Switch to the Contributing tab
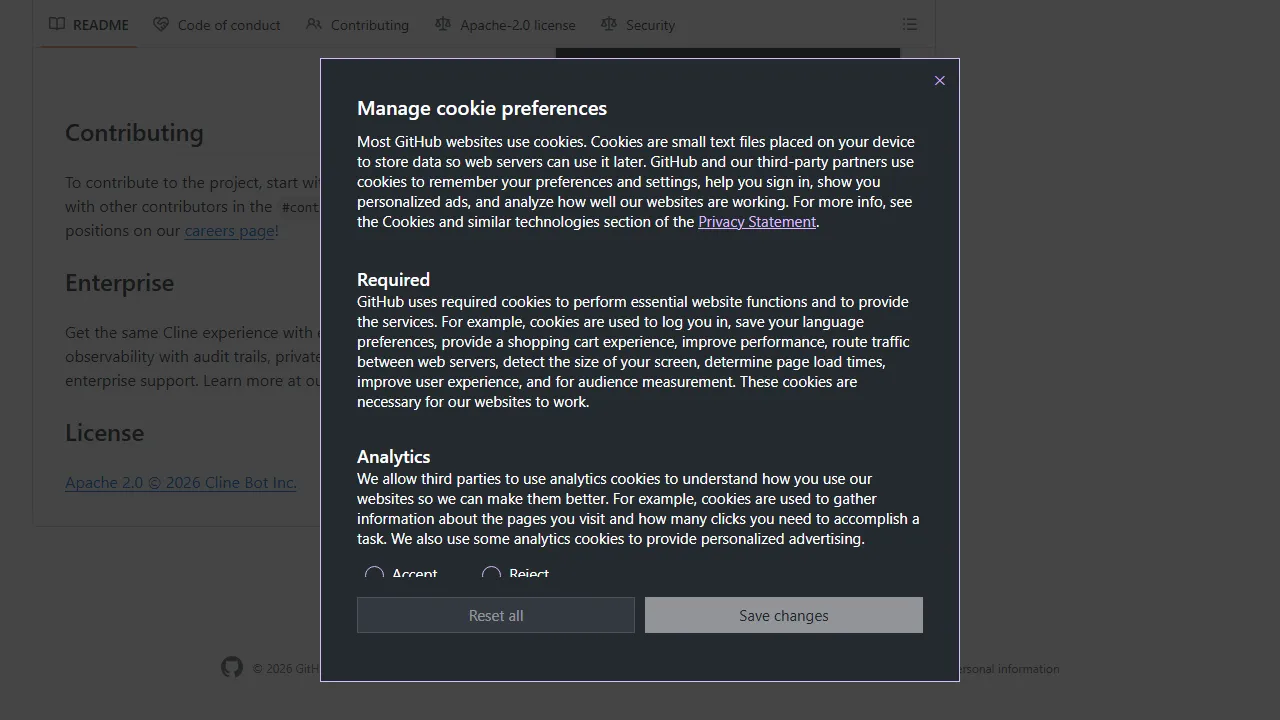Image resolution: width=1280 pixels, height=720 pixels. point(369,24)
